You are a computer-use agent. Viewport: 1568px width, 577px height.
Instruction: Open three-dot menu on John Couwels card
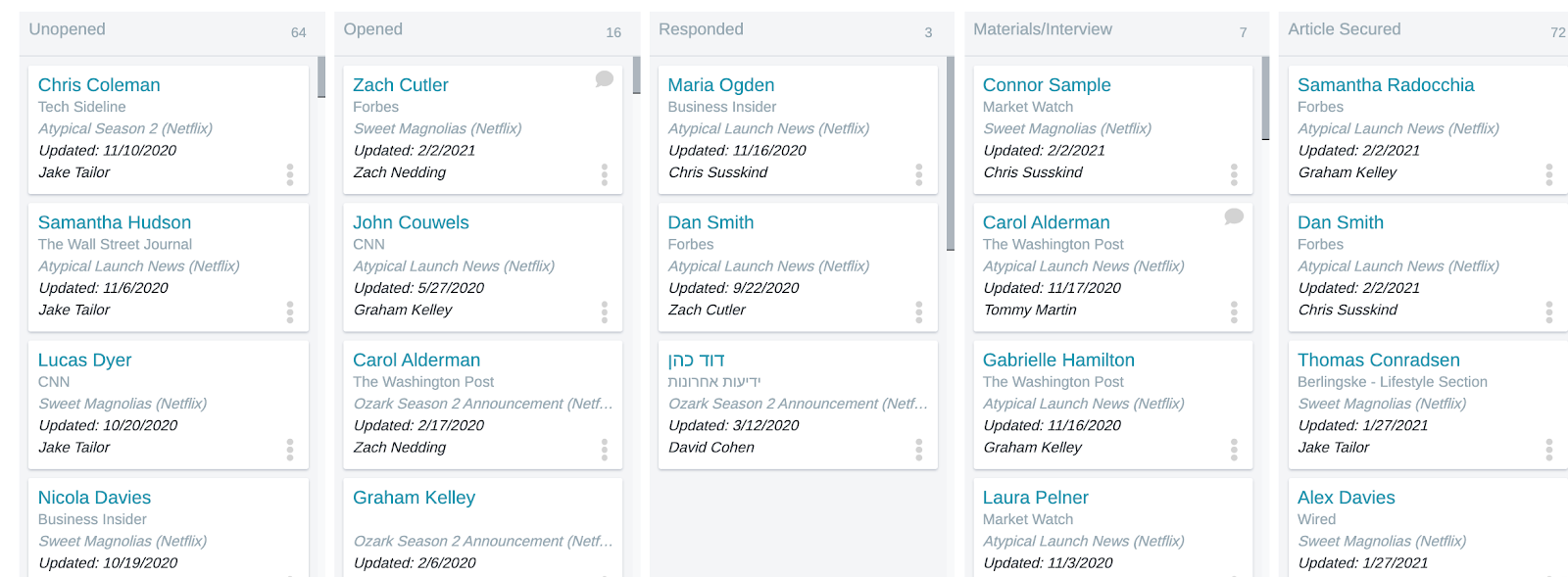[605, 312]
